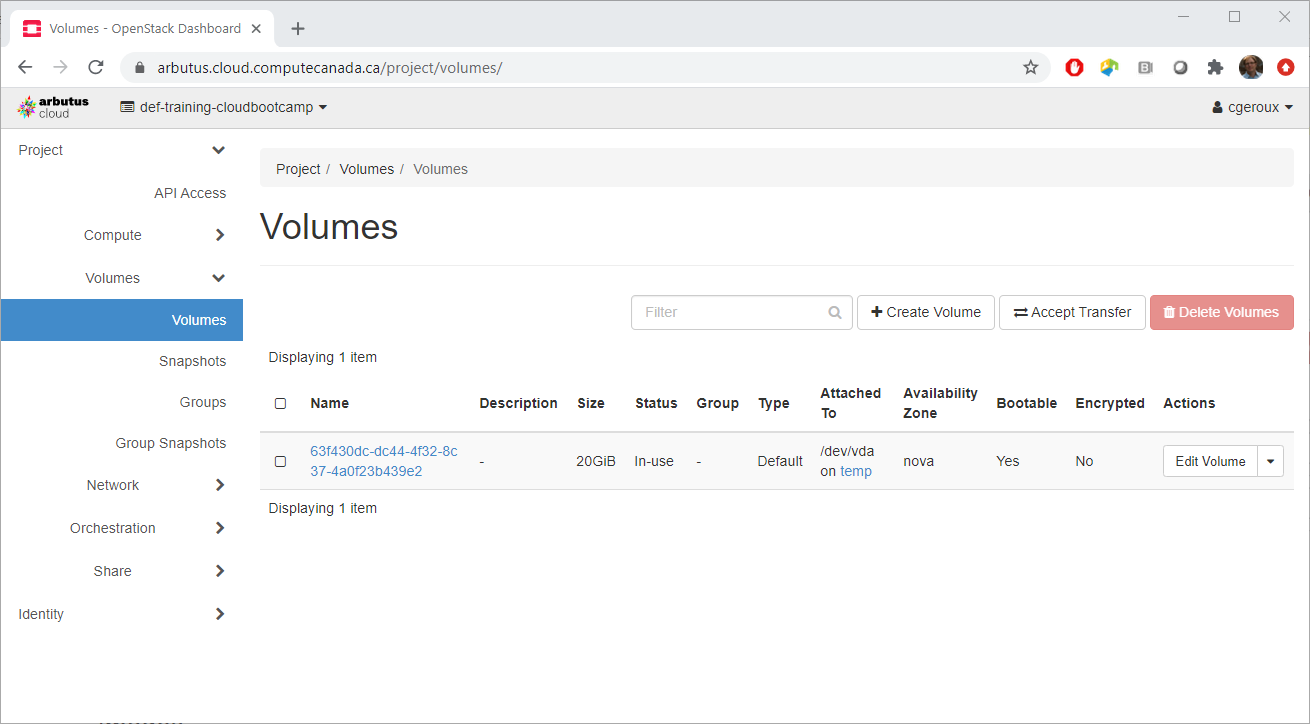Click the 20GiB size cell
The image size is (1310, 724).
tap(596, 461)
